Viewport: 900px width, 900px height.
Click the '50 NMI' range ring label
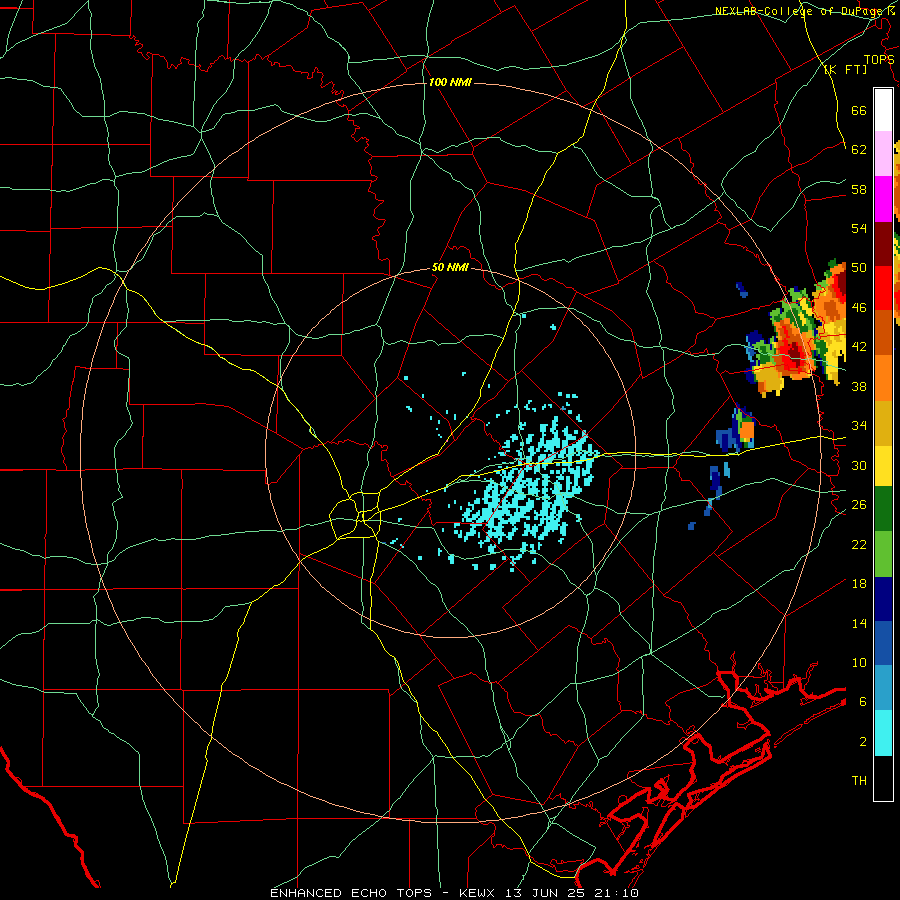tap(450, 267)
